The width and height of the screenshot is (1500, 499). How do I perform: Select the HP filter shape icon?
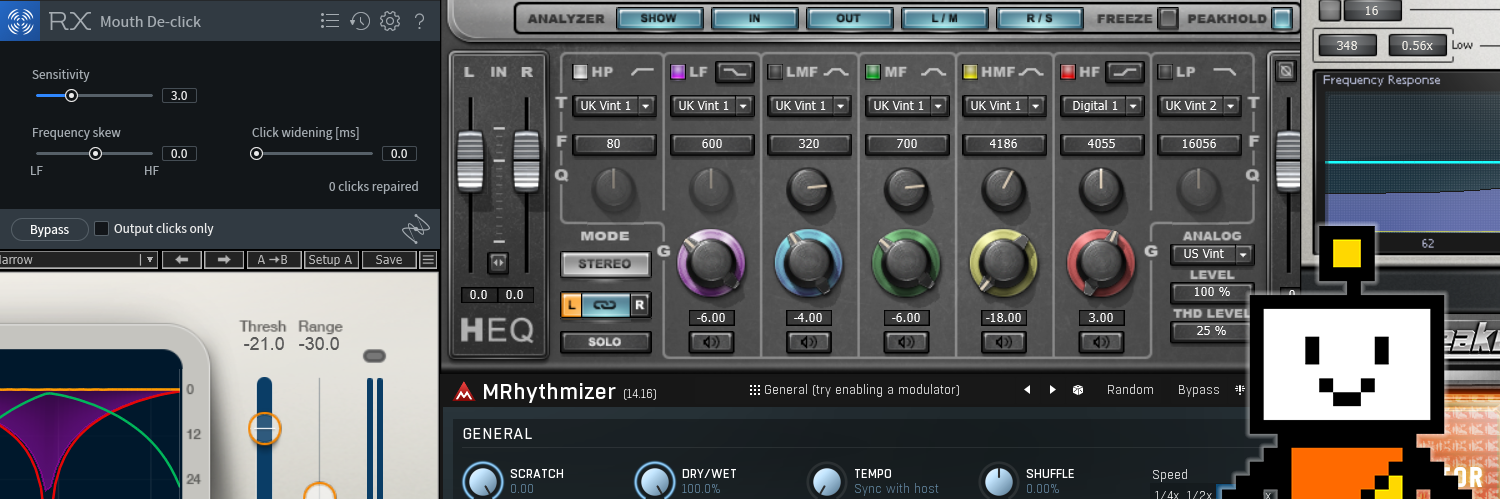[x=642, y=72]
